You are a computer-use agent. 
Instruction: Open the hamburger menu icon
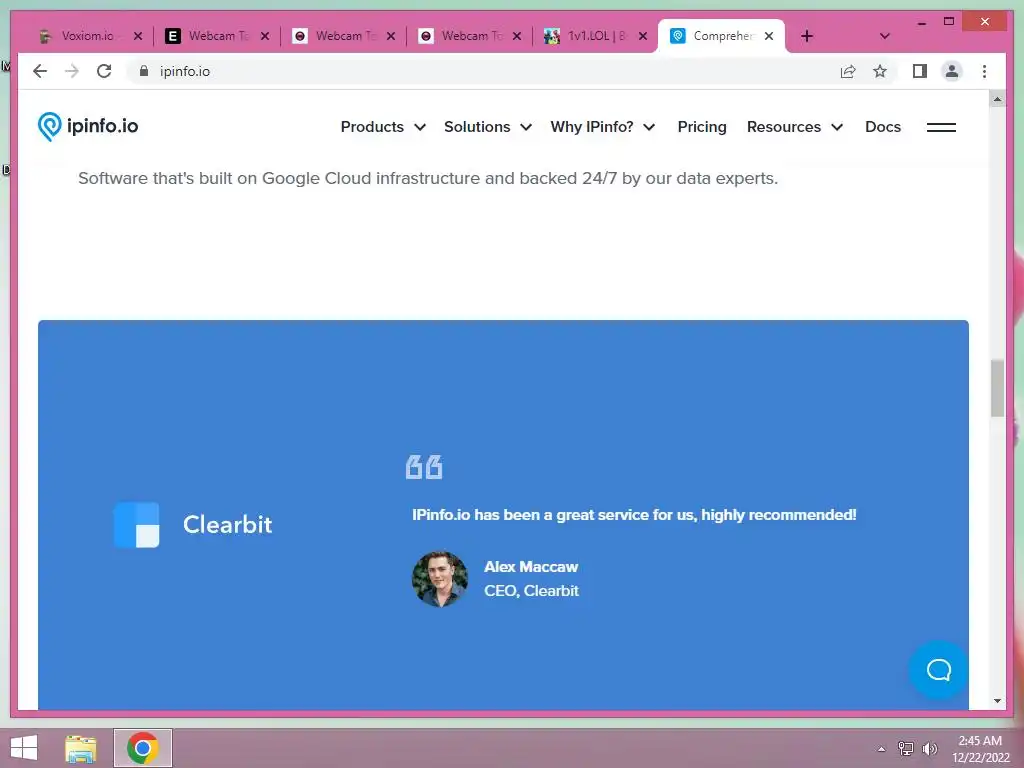coord(941,127)
